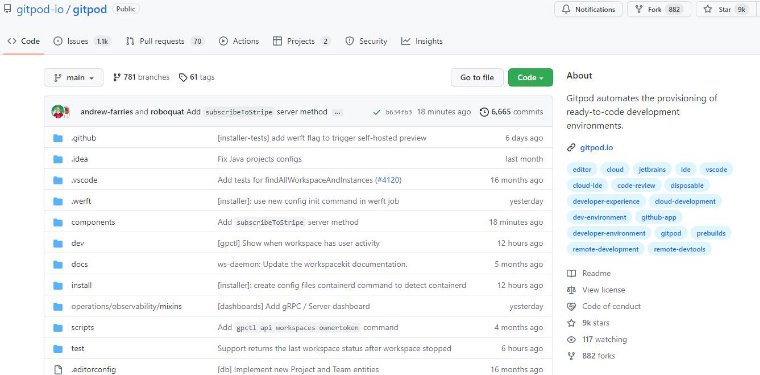Screen dimensions: 760x375
Task: Click the jetbrains topic tag
Action: point(652,170)
